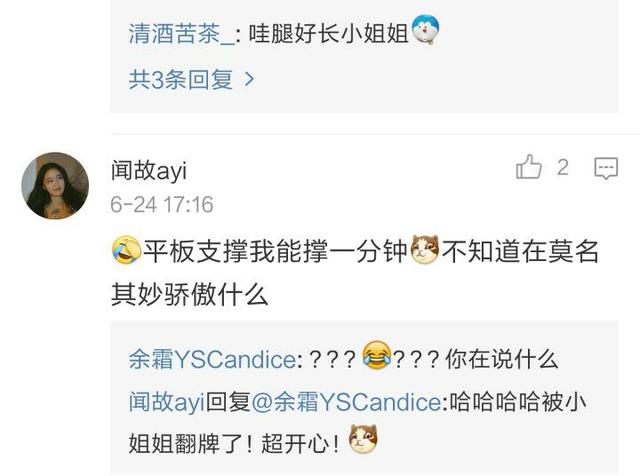Click the crying-laughing emoji before 平板支撑
The image size is (640, 476).
(127, 250)
